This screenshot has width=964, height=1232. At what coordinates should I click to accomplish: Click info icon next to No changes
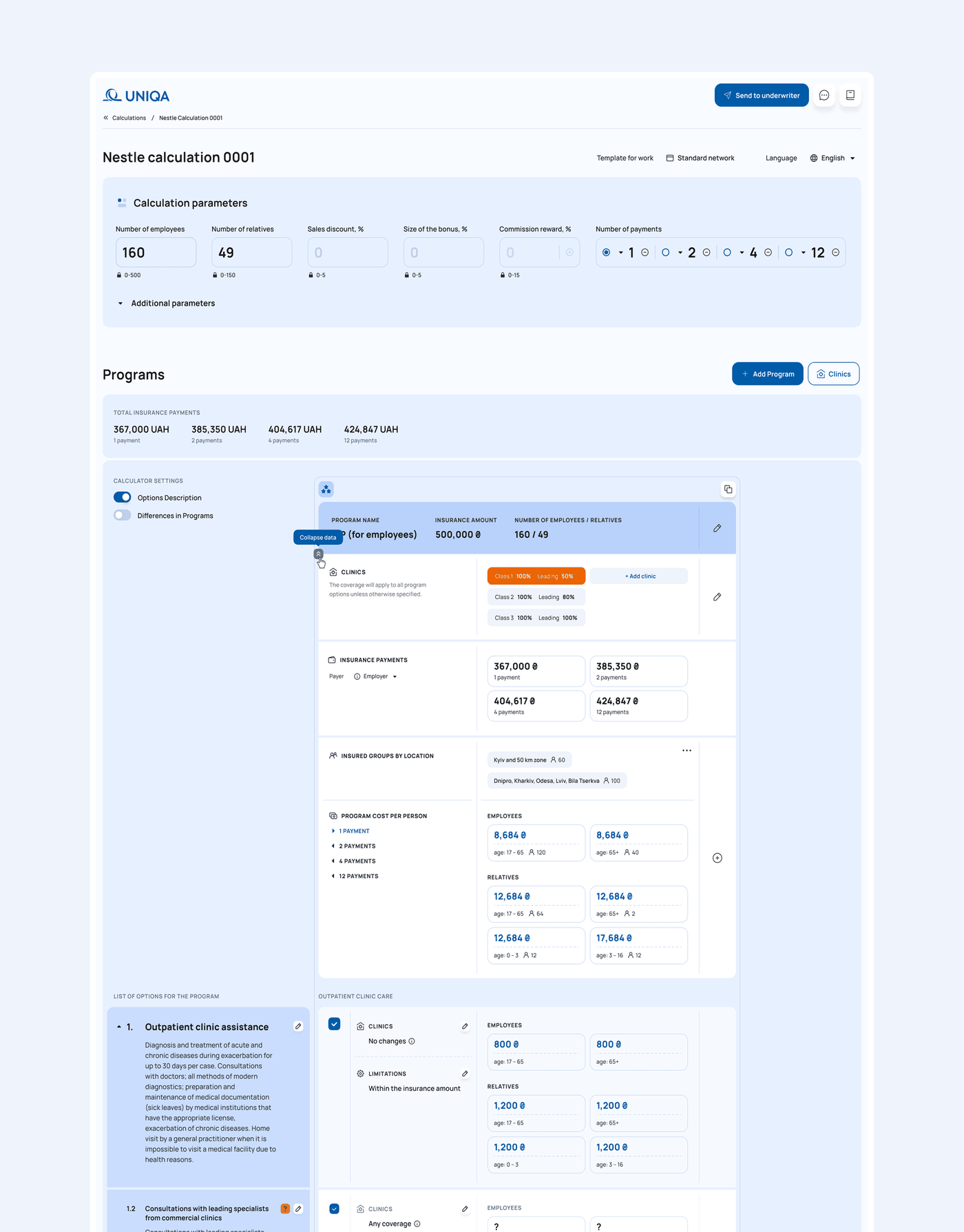(412, 1041)
